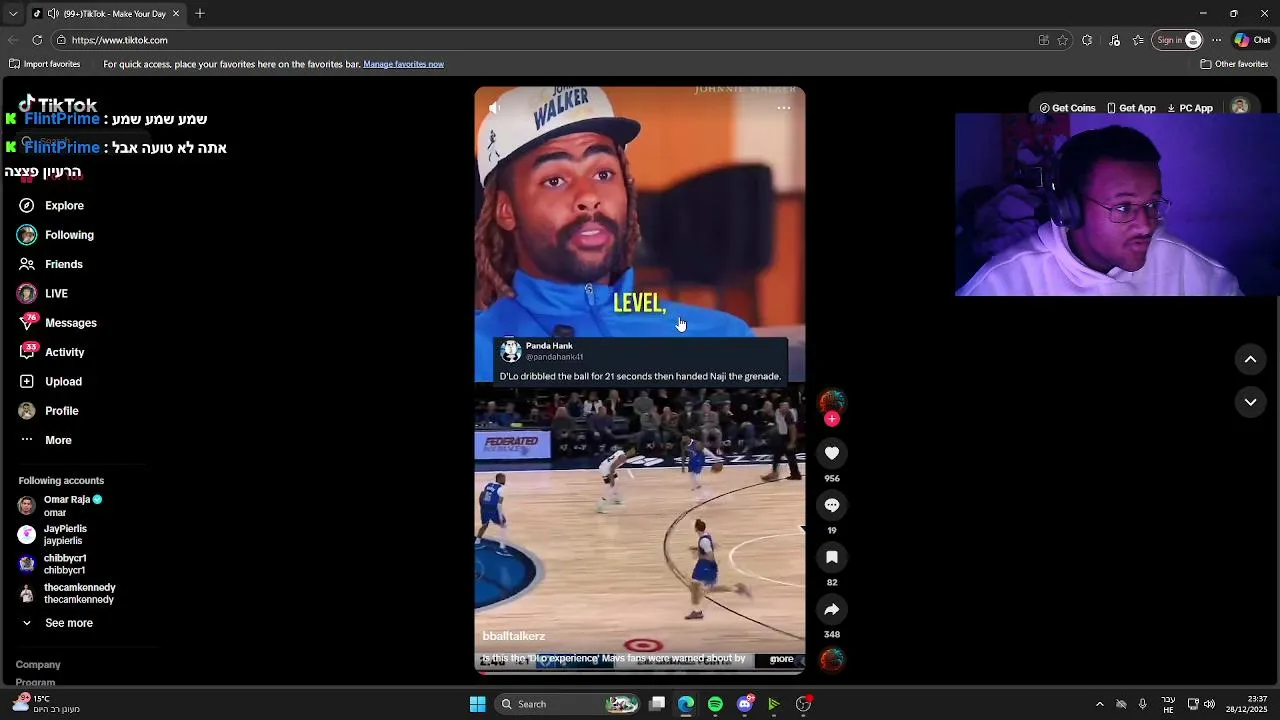Click Get Coins button

pyautogui.click(x=1067, y=108)
